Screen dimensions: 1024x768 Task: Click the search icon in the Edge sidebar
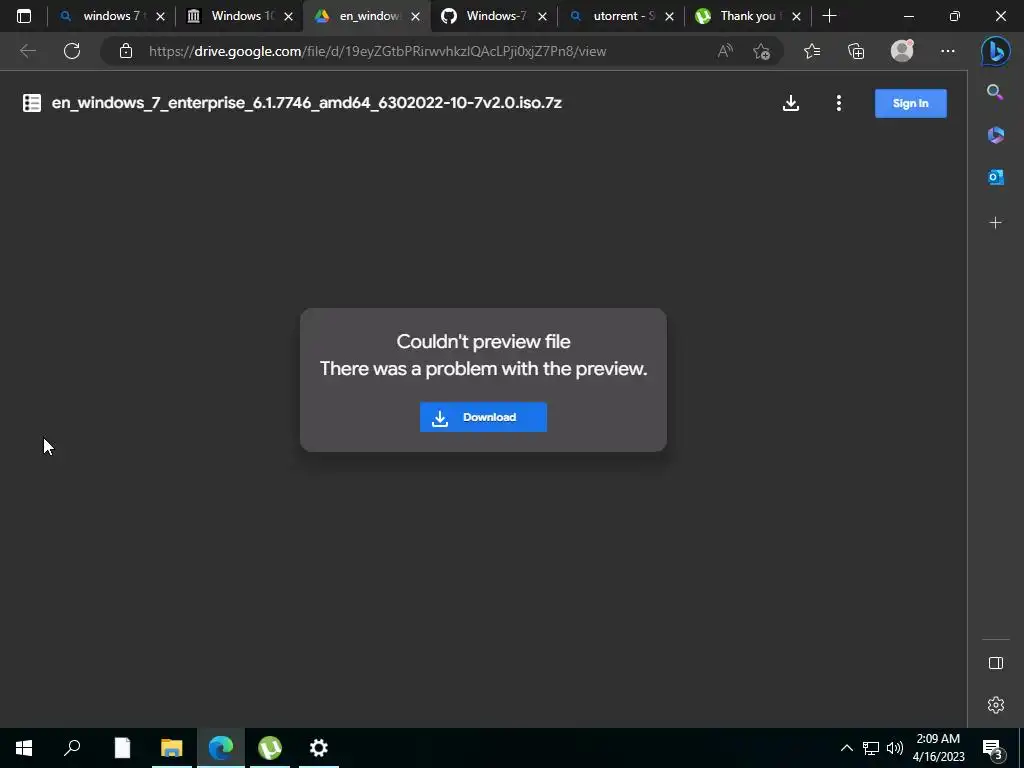(x=995, y=92)
